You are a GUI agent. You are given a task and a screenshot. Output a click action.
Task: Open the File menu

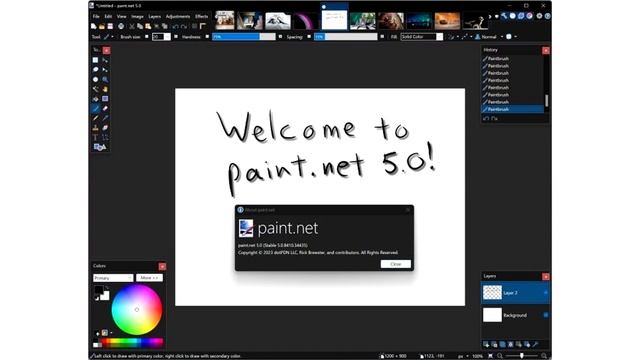pyautogui.click(x=96, y=17)
